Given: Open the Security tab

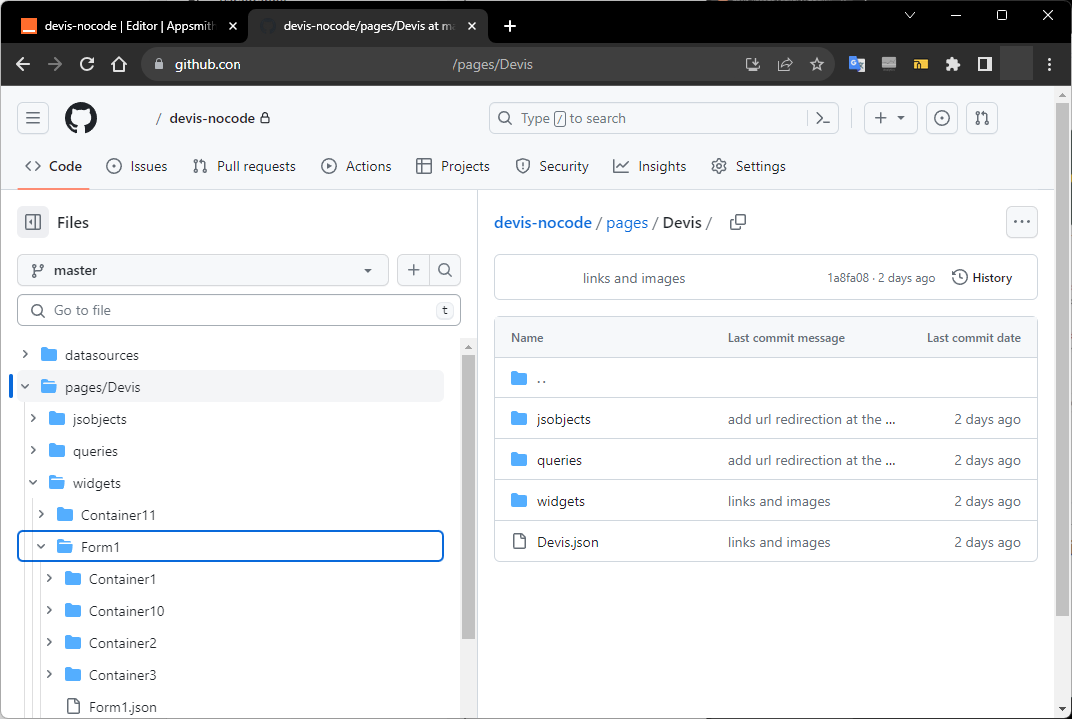Looking at the screenshot, I should tap(552, 166).
